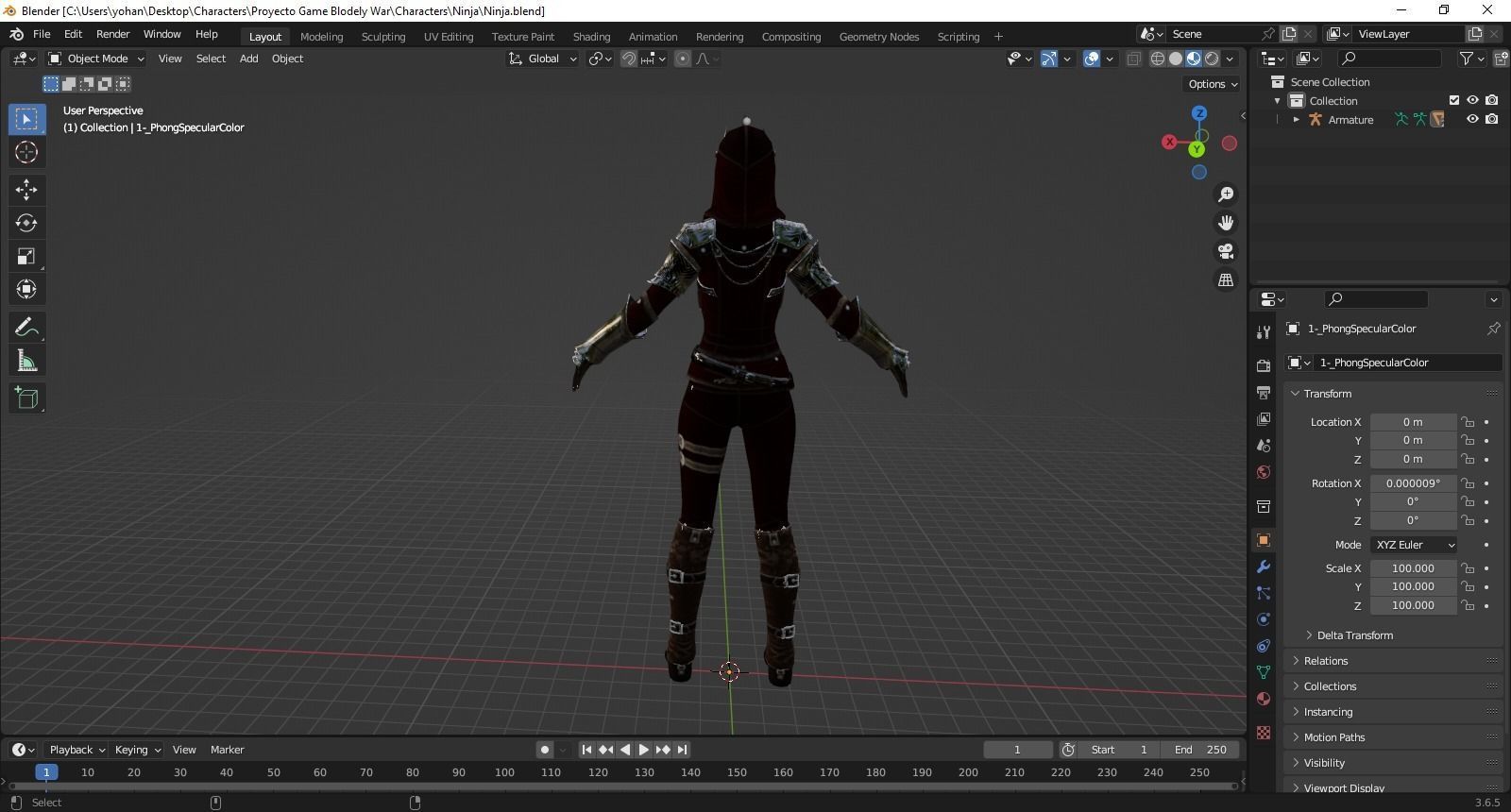Open the Object Mode dropdown
The image size is (1511, 812).
click(96, 59)
